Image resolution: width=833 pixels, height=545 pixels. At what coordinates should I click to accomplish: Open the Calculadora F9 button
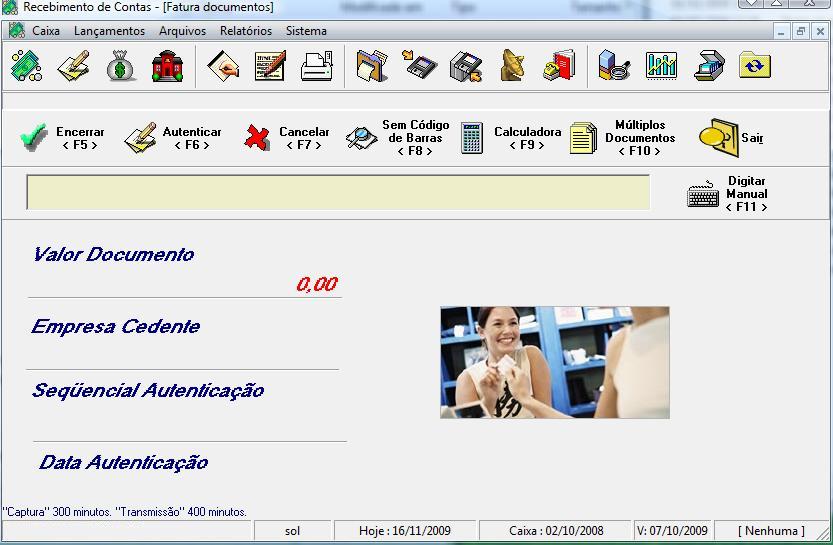(x=511, y=138)
